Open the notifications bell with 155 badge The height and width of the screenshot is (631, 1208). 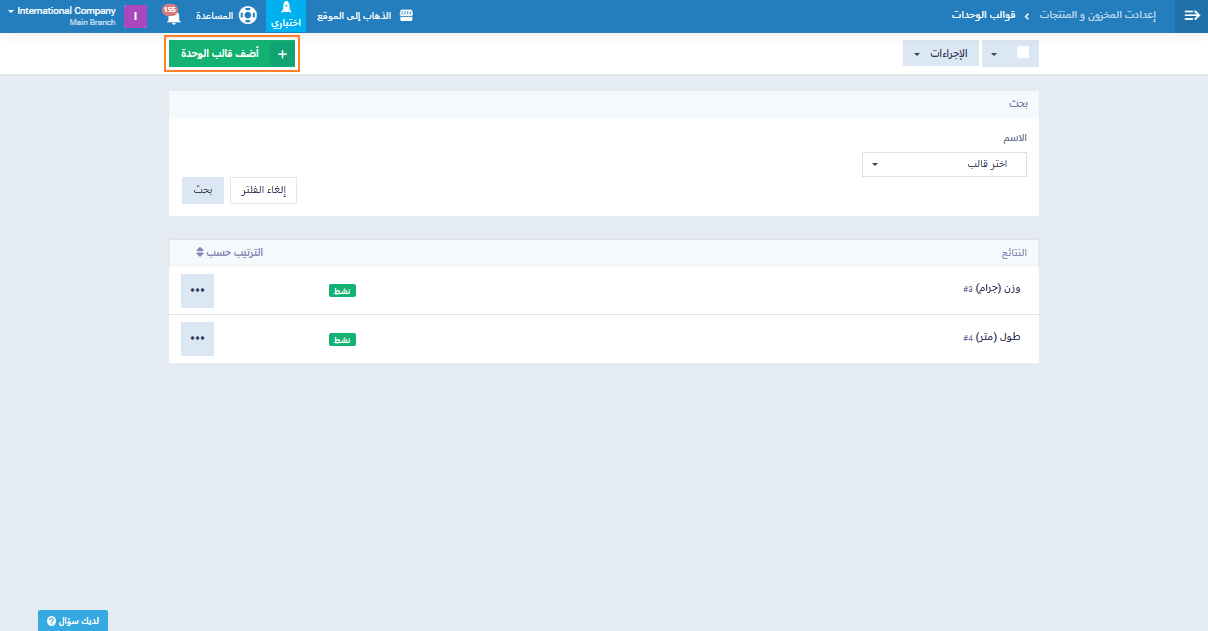[172, 16]
